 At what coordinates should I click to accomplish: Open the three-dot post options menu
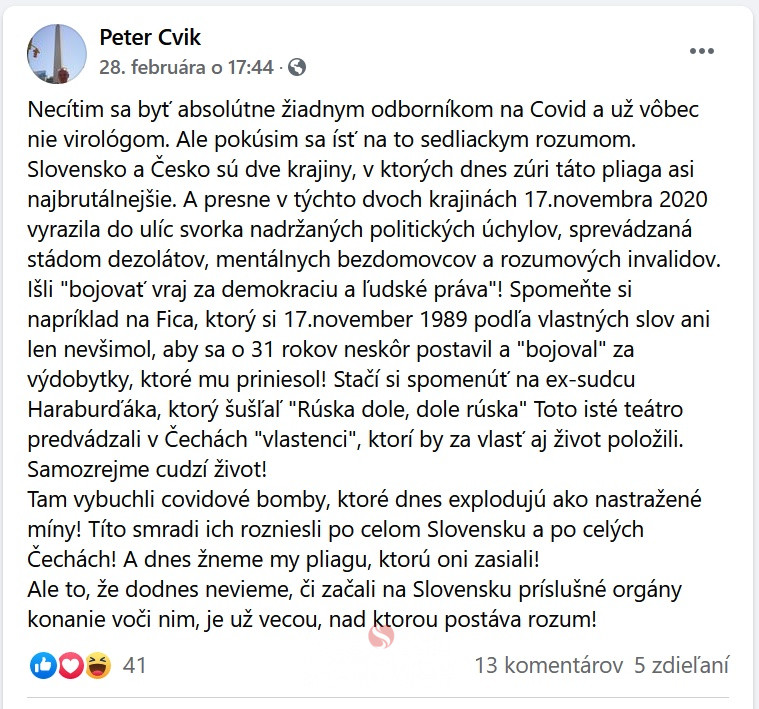pyautogui.click(x=702, y=50)
